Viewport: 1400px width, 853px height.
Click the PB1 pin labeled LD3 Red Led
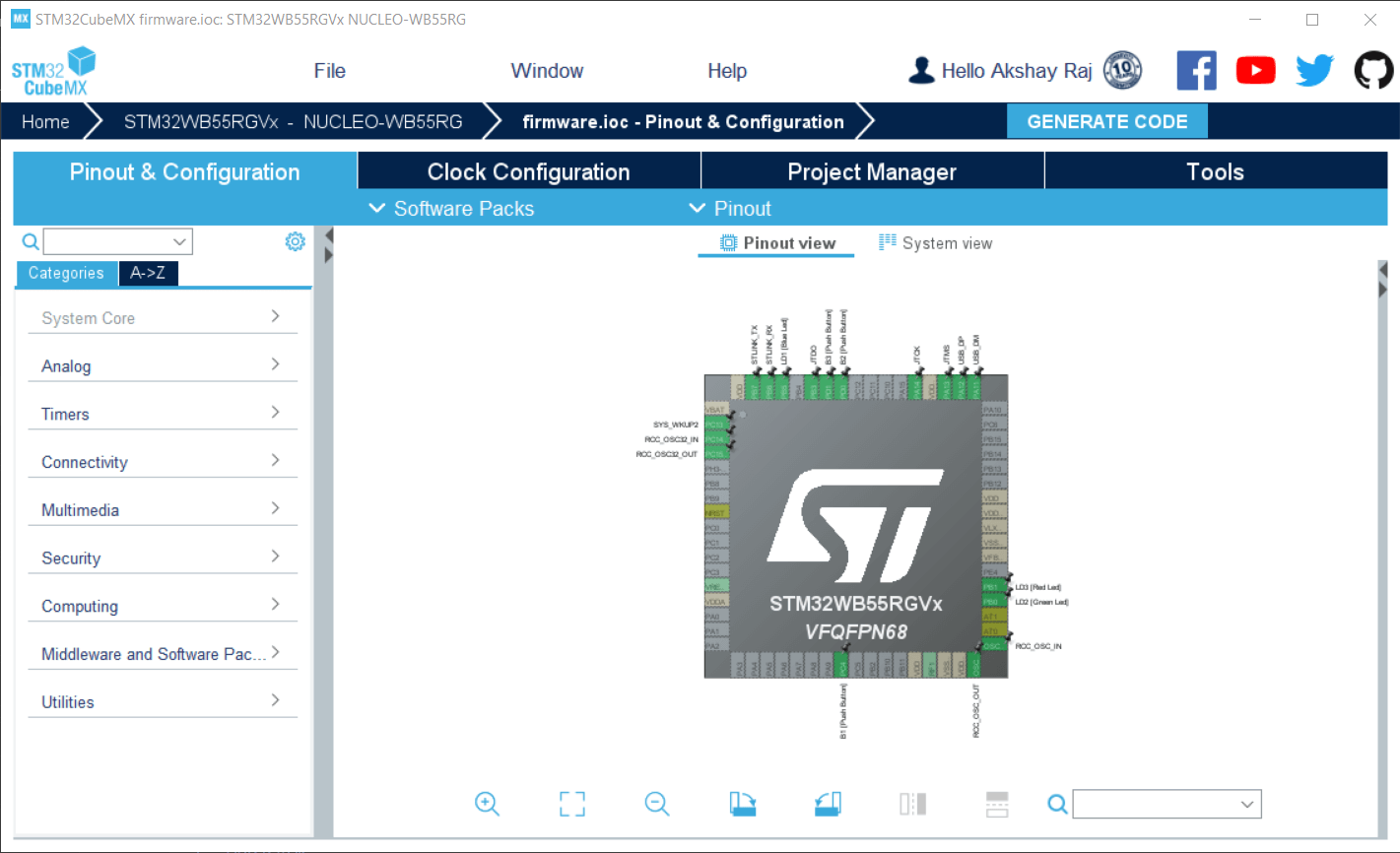[x=993, y=587]
